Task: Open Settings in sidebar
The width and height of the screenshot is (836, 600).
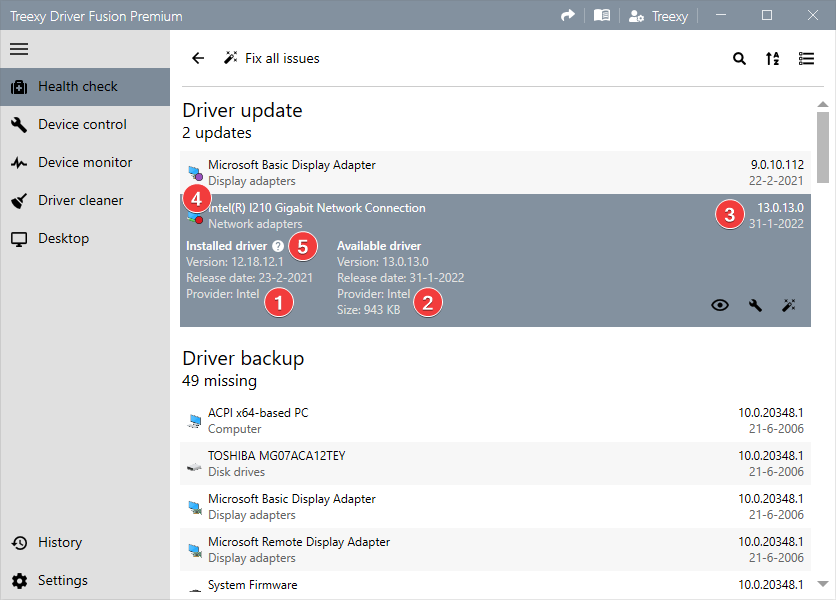Action: tap(85, 580)
